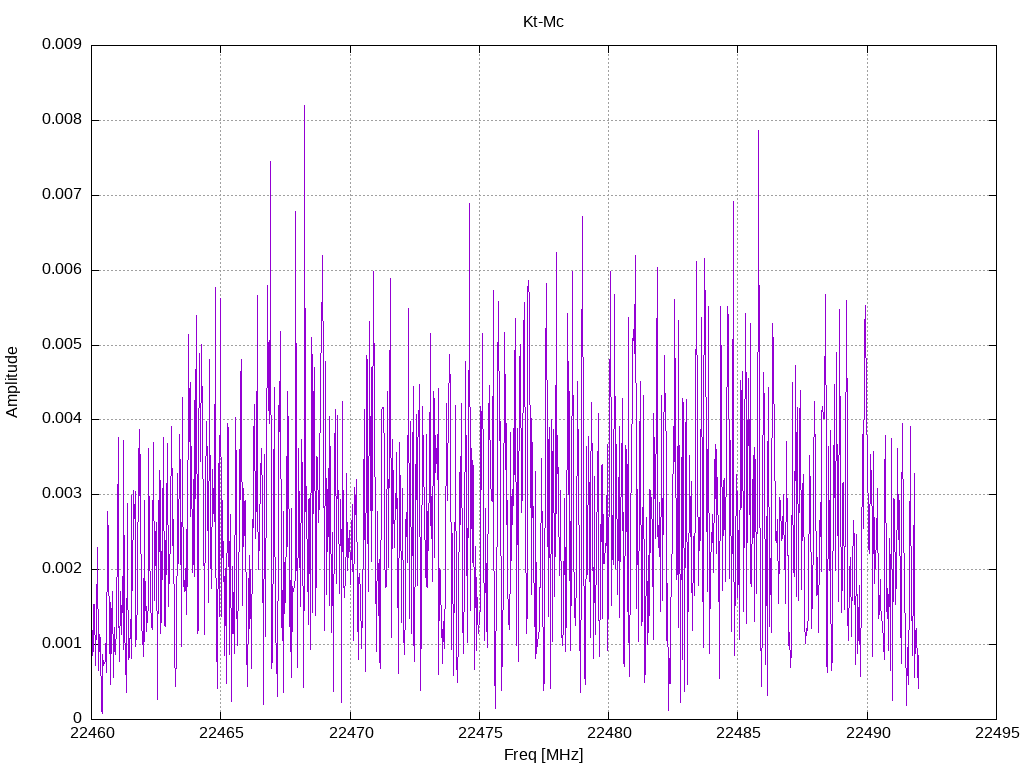The width and height of the screenshot is (1024, 768).
Task: Click x-axis tick label 22490
Action: tap(868, 733)
